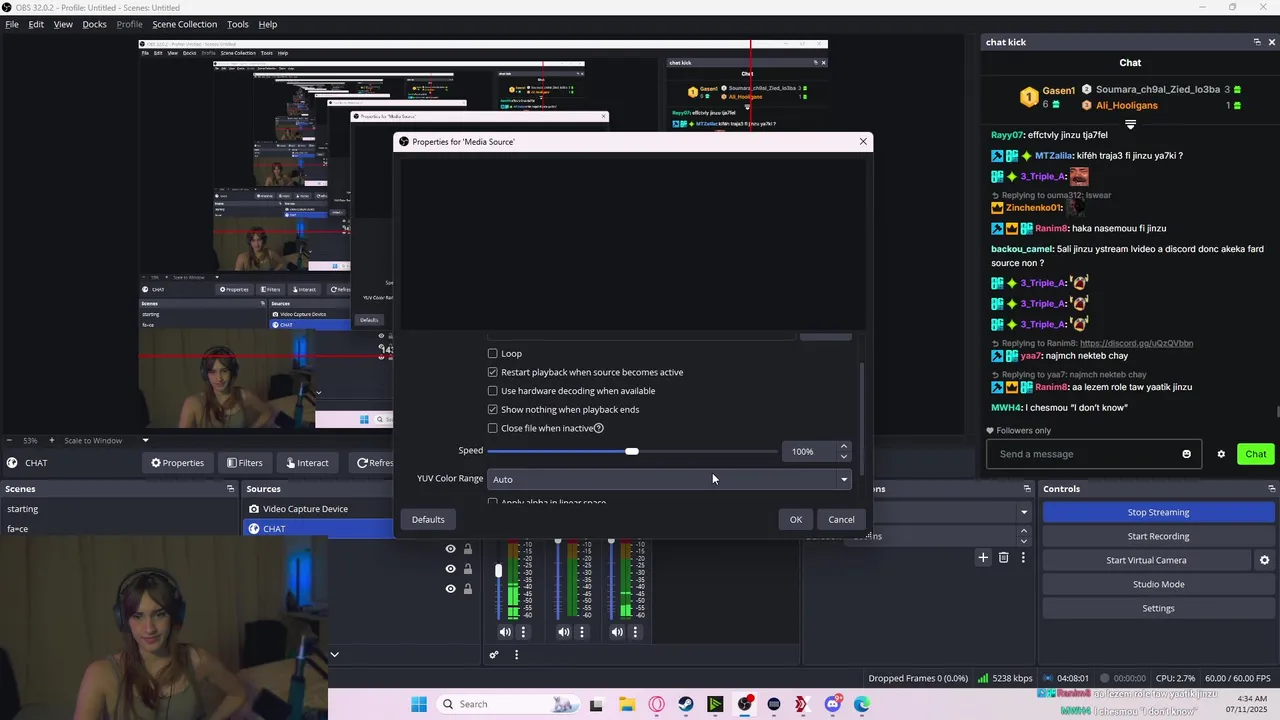Click chevron arrow below Sources list
This screenshot has width=1280, height=720.
click(x=334, y=655)
